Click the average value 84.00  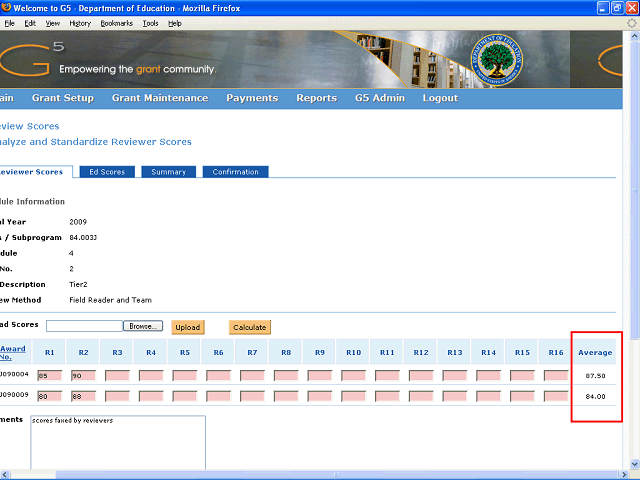[x=595, y=396]
